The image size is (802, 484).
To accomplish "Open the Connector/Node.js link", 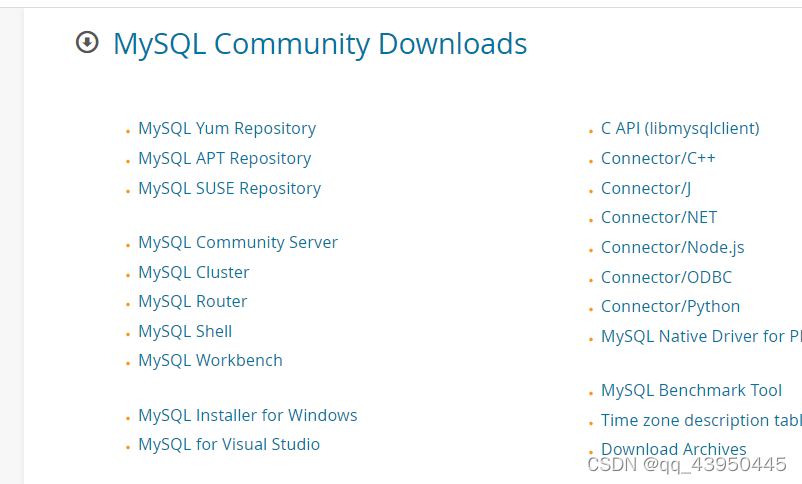I will pyautogui.click(x=673, y=248).
